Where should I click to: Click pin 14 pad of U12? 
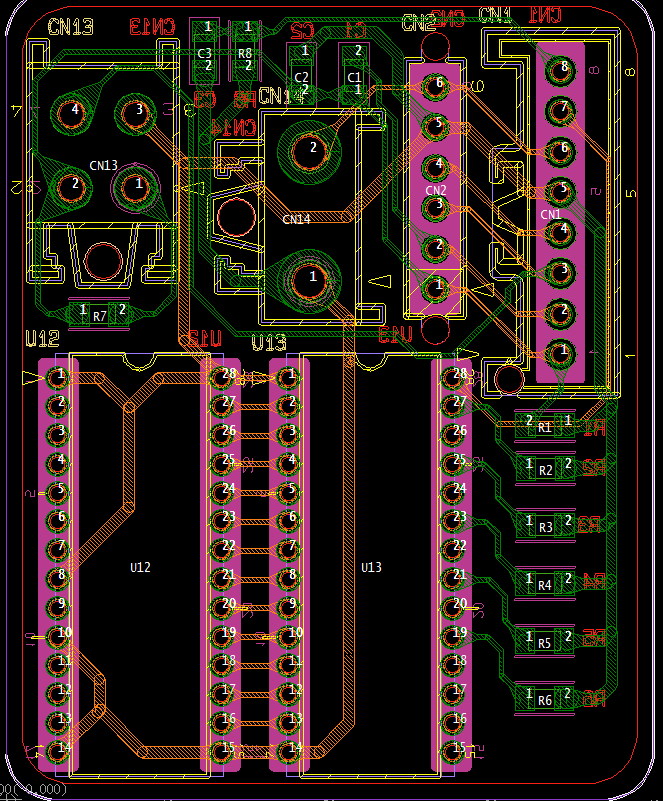tap(59, 748)
